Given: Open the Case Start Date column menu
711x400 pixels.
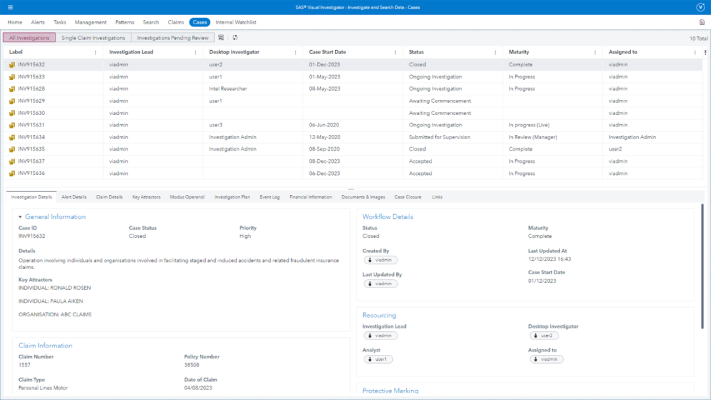Looking at the screenshot, I should point(395,52).
